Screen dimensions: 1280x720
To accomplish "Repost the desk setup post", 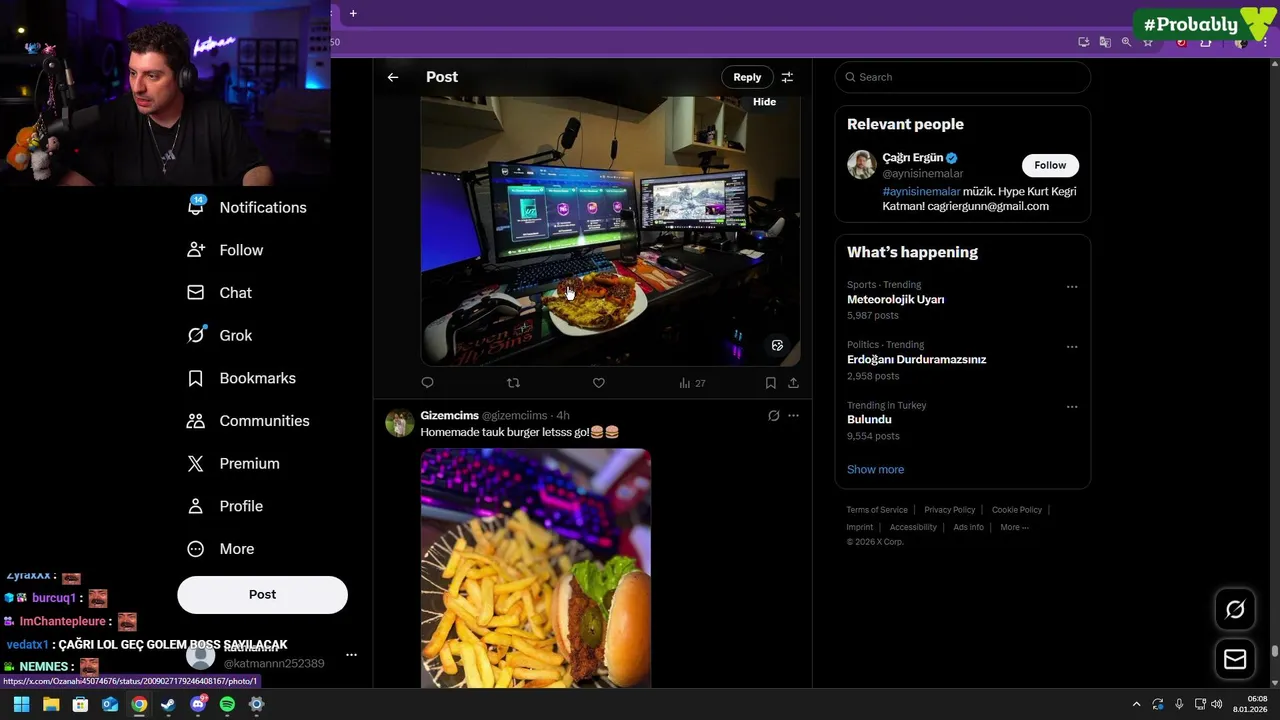I will pyautogui.click(x=513, y=383).
